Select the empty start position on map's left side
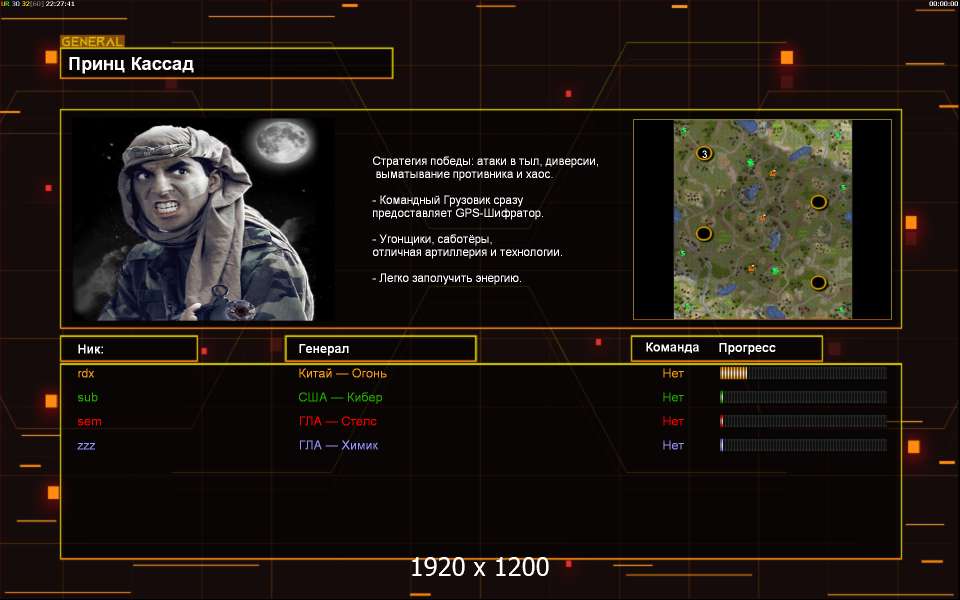960x600 pixels. pyautogui.click(x=703, y=233)
